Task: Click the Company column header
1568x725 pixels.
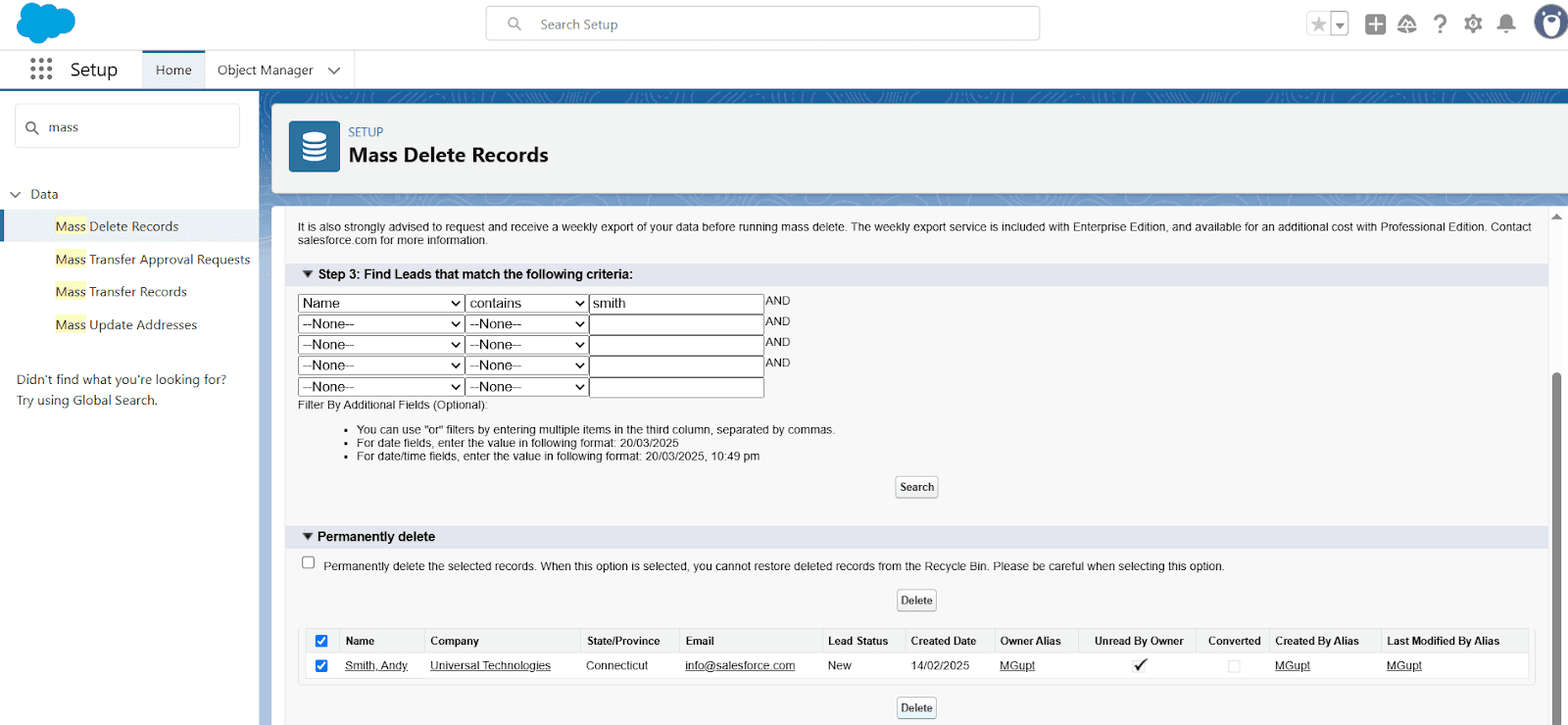Action: click(455, 641)
